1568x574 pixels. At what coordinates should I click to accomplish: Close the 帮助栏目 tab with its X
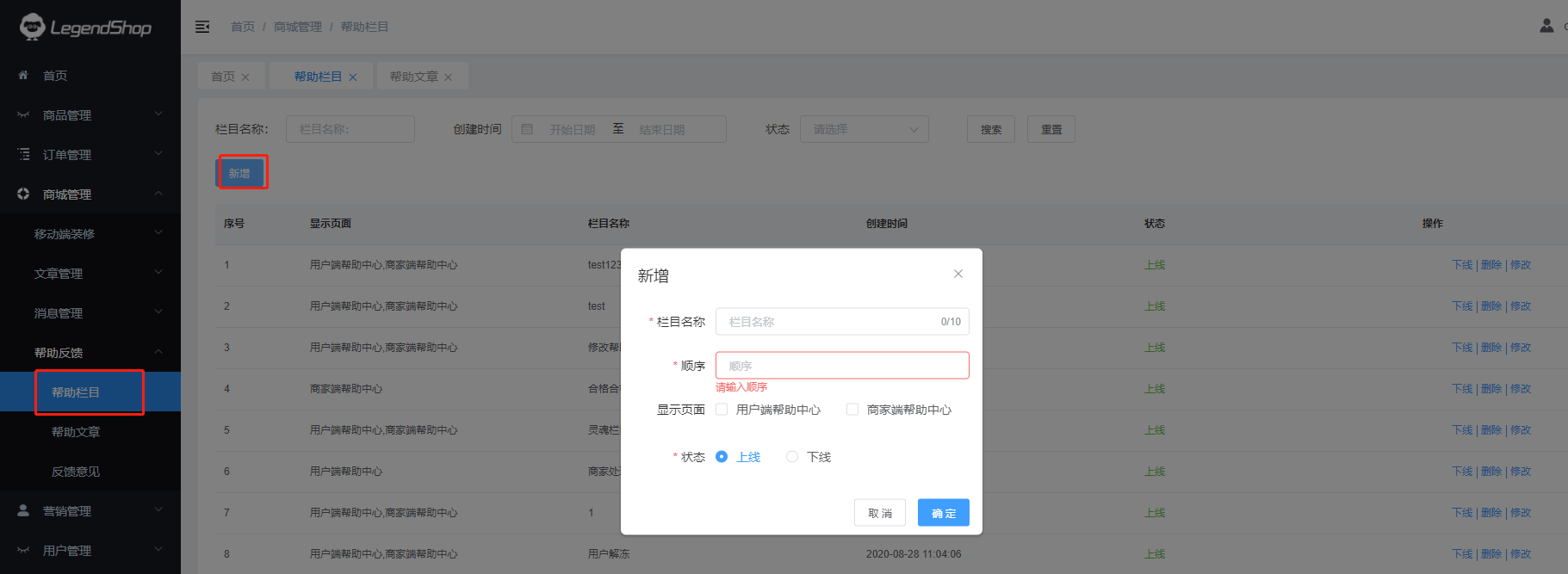coord(352,77)
